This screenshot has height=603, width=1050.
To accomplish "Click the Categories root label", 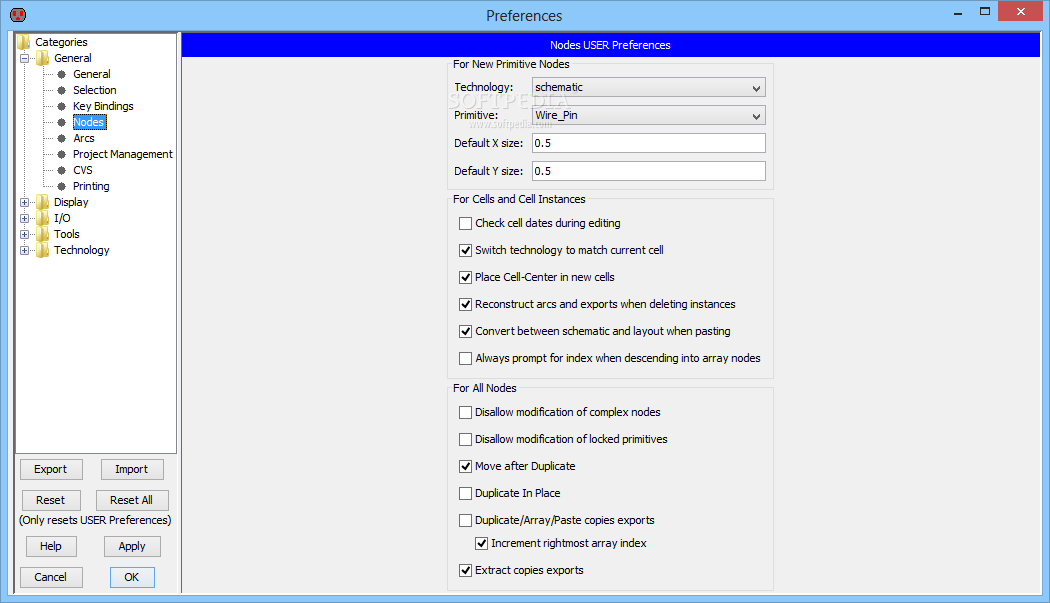I will point(61,42).
